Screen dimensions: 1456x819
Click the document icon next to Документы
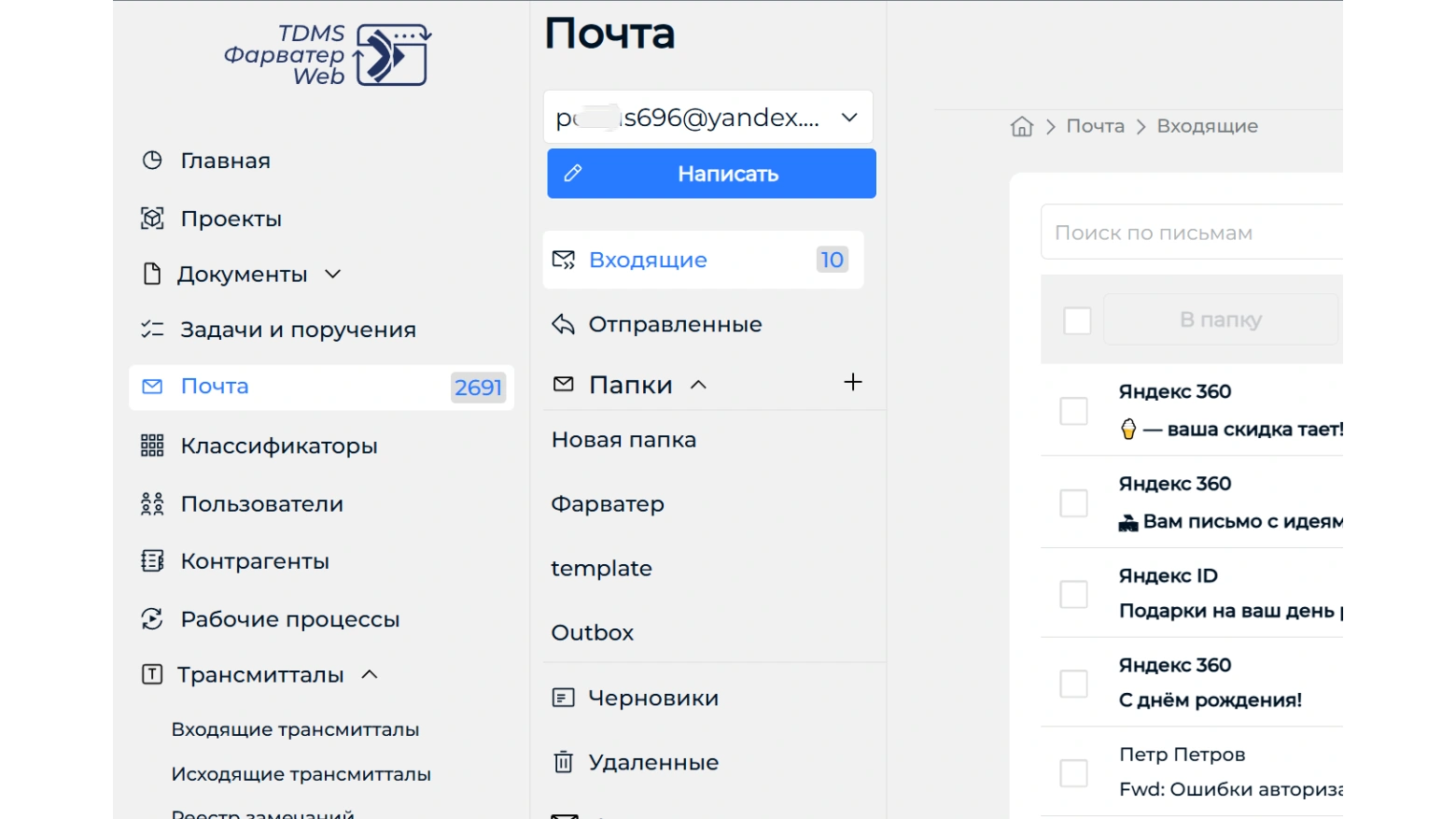[152, 274]
